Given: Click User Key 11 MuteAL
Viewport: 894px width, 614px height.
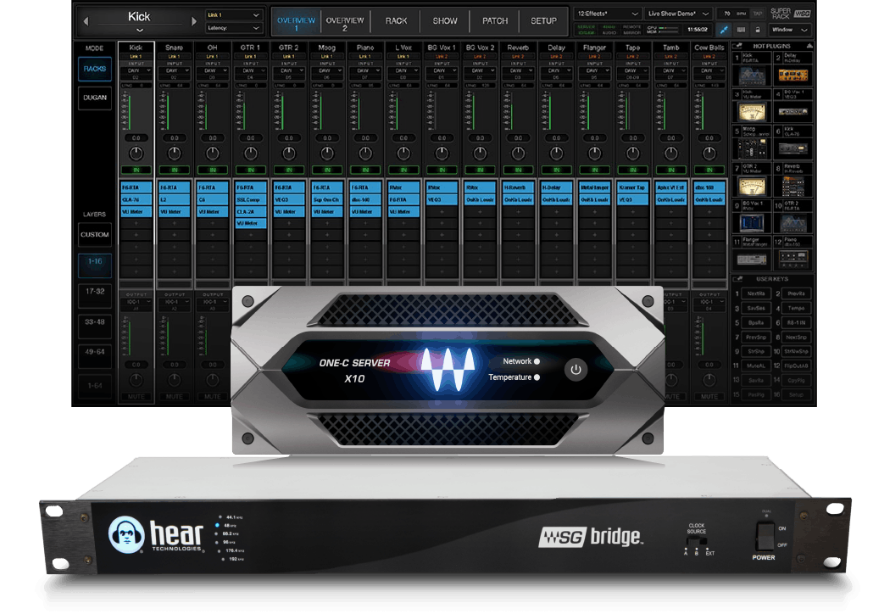Looking at the screenshot, I should pyautogui.click(x=755, y=366).
